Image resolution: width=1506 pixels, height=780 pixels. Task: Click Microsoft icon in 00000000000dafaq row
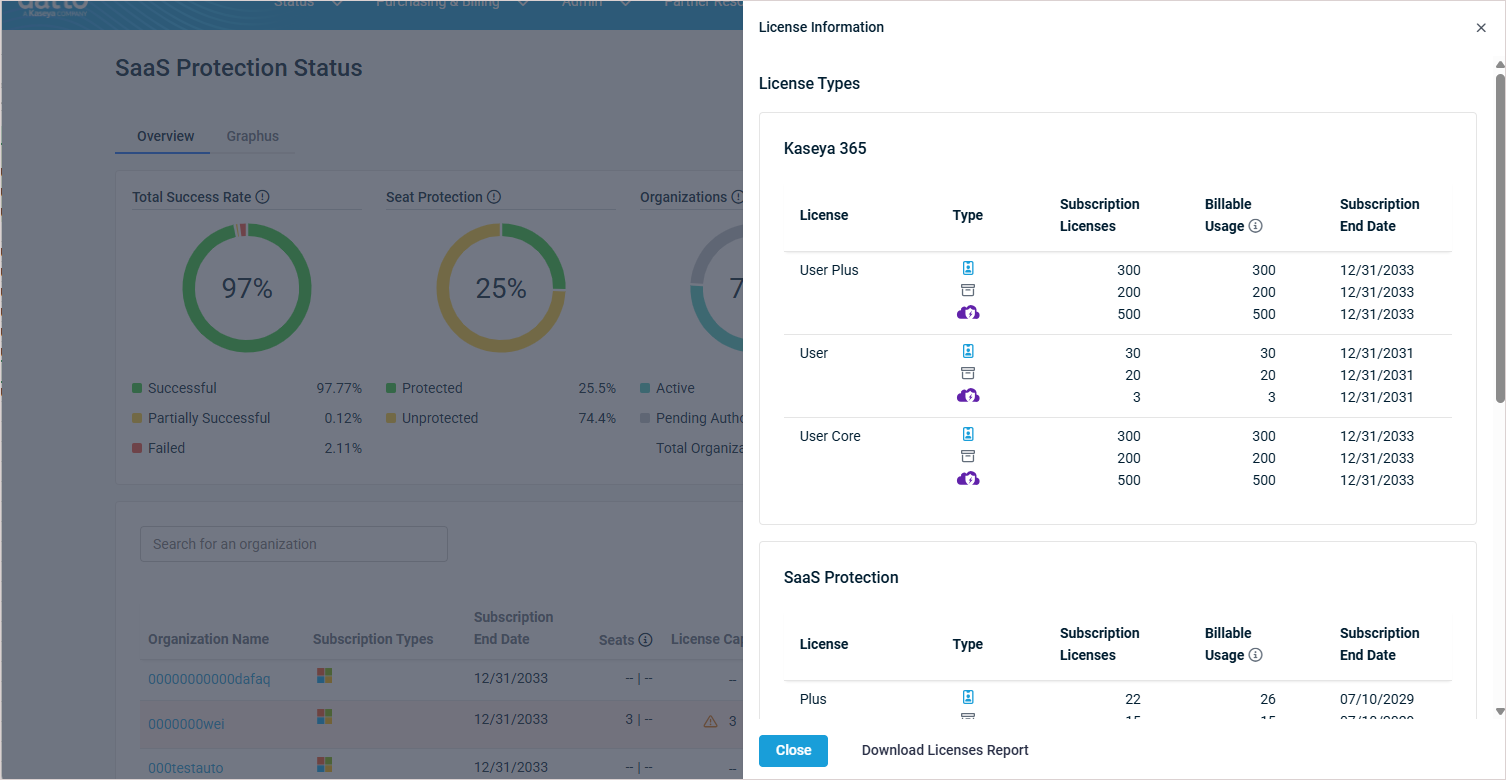click(324, 676)
